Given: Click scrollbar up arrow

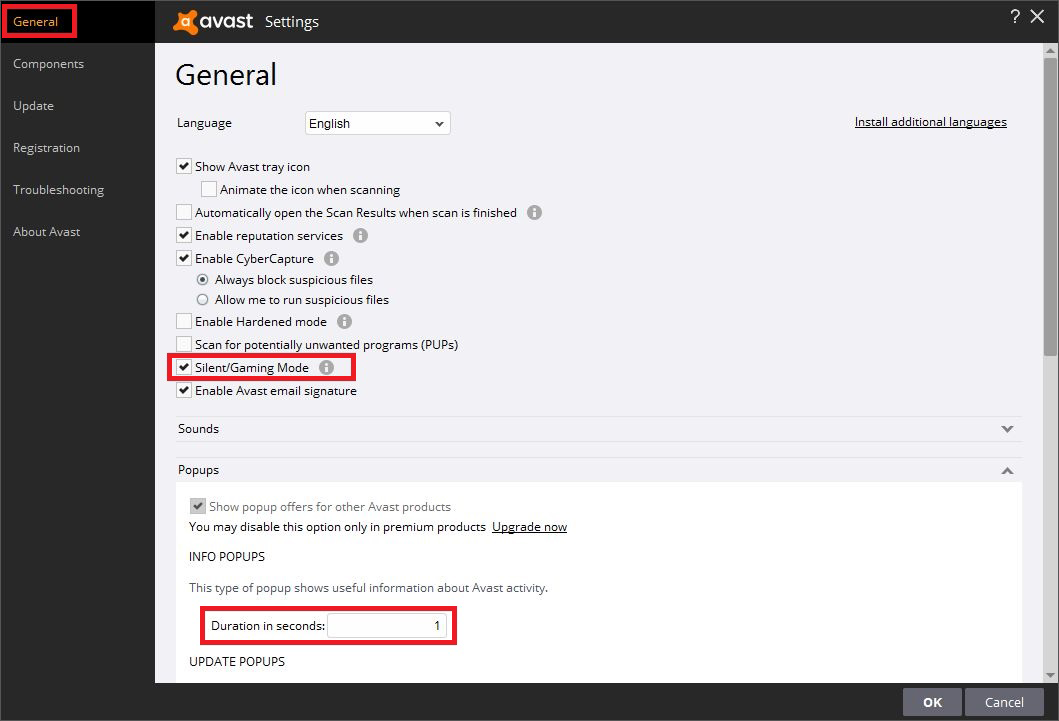Looking at the screenshot, I should tap(1050, 51).
